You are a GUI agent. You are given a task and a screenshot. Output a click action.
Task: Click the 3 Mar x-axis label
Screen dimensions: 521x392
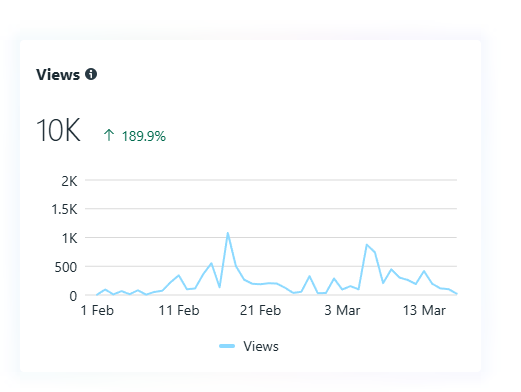342,310
